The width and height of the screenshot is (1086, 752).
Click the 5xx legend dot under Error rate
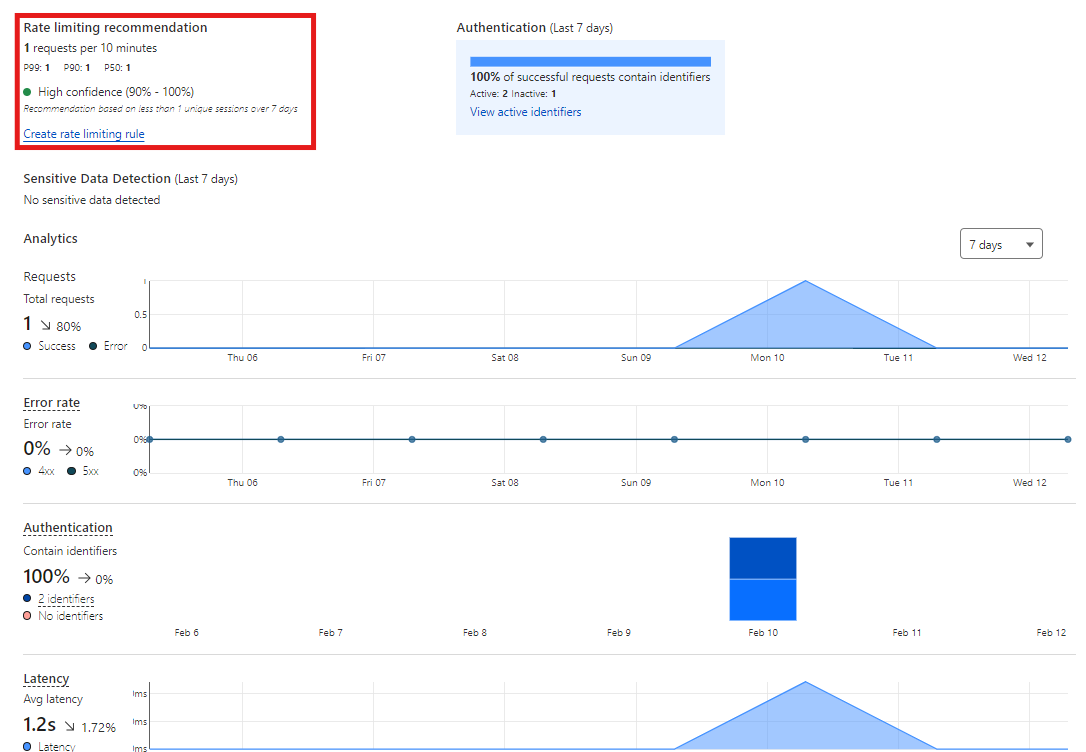point(72,471)
